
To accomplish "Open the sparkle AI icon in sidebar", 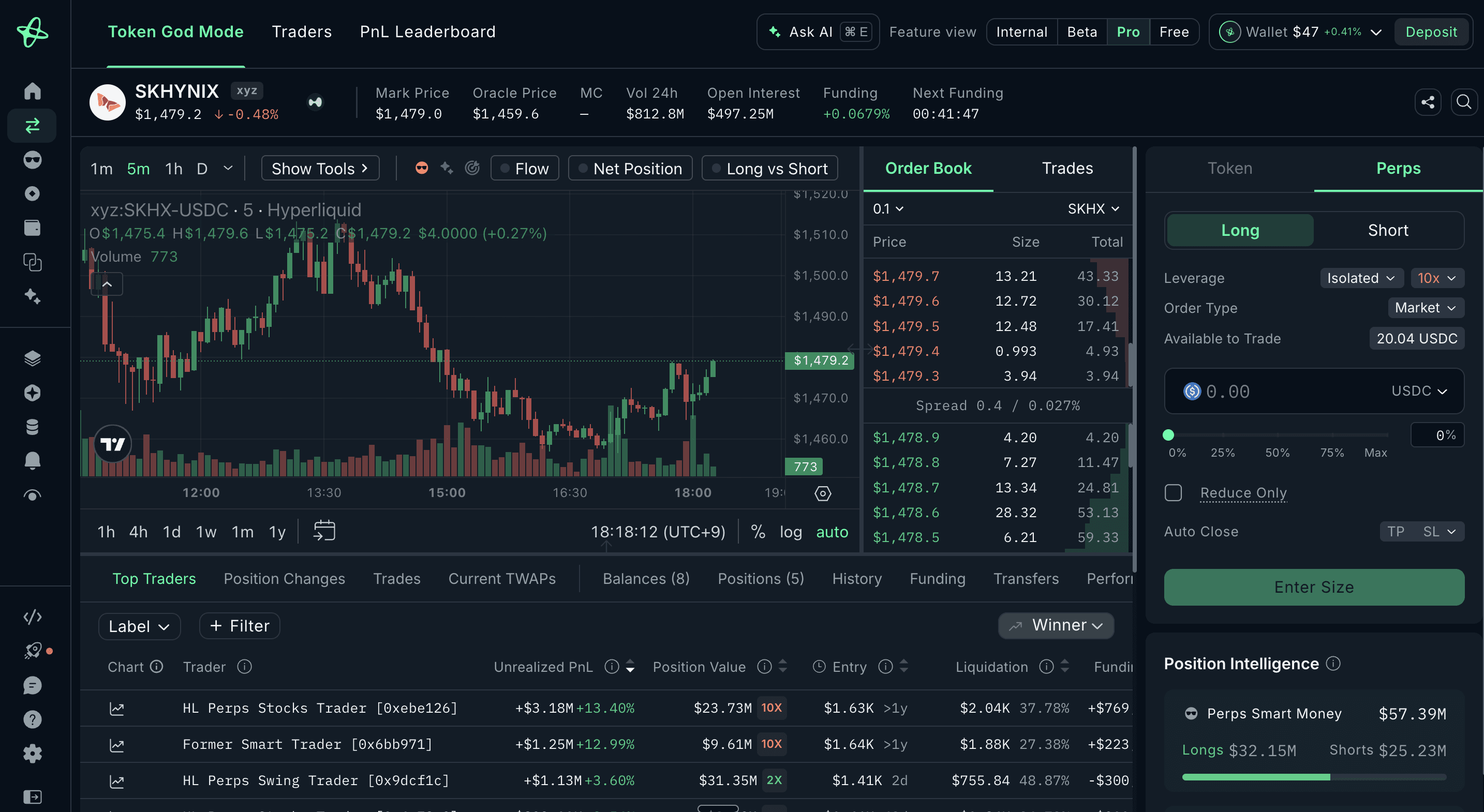I will 32,296.
